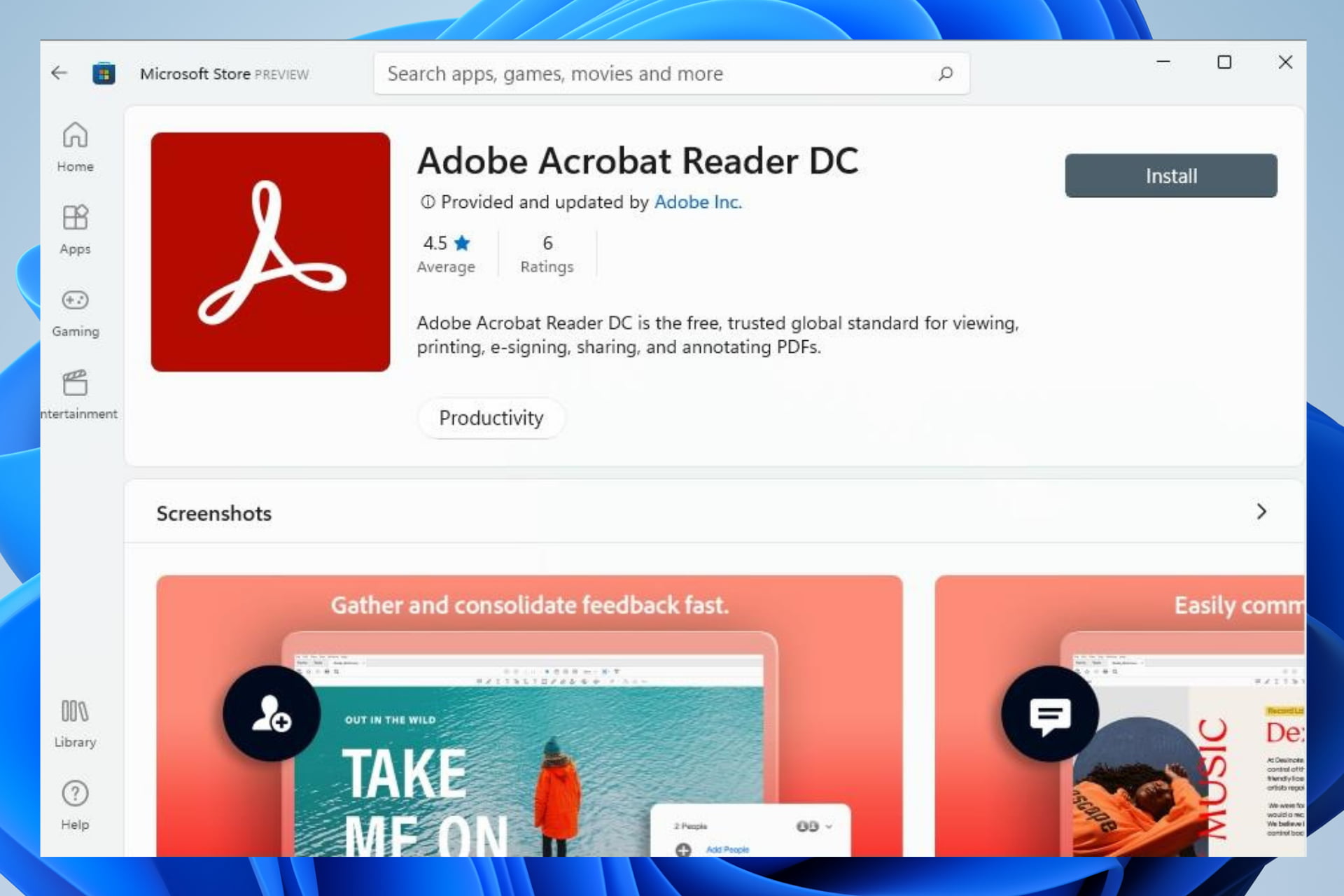Select the Productivity category tag

coord(491,418)
